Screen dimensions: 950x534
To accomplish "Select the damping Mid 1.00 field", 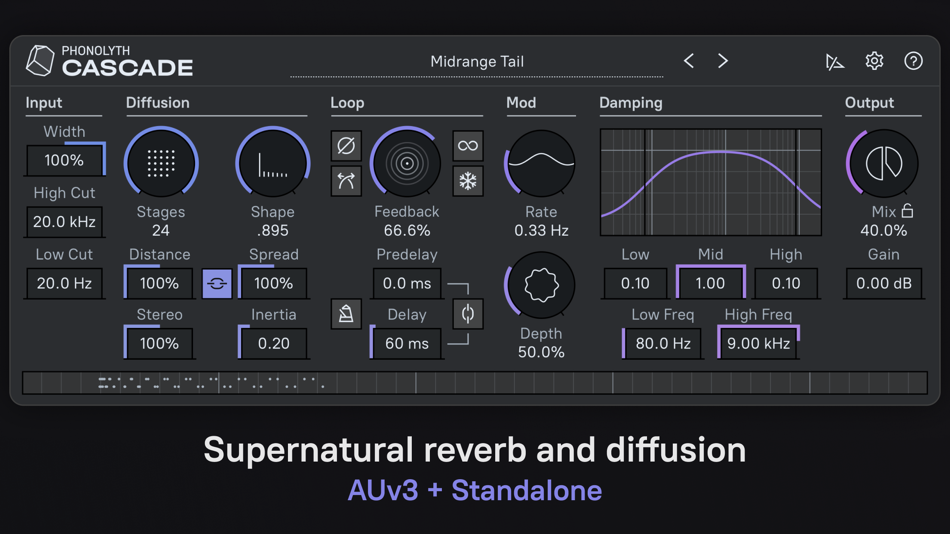I will pyautogui.click(x=710, y=283).
